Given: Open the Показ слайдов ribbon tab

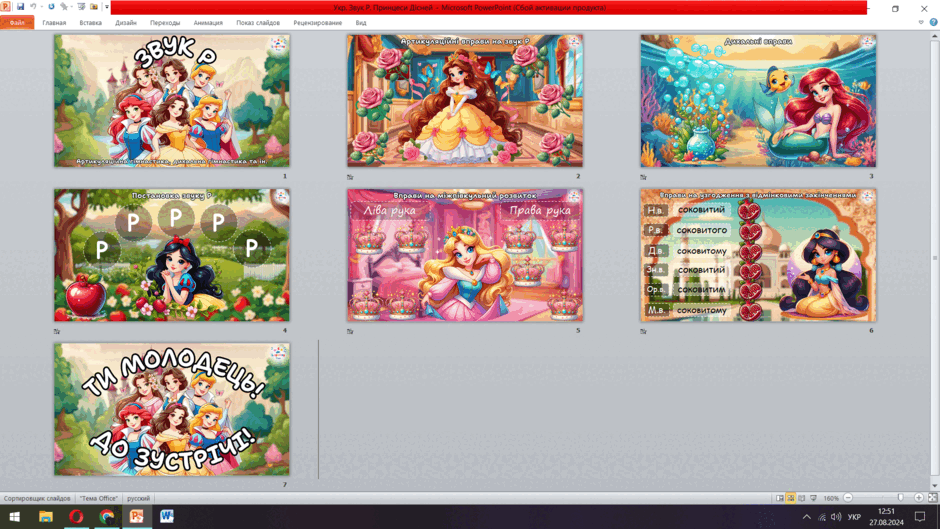Looking at the screenshot, I should coord(258,23).
